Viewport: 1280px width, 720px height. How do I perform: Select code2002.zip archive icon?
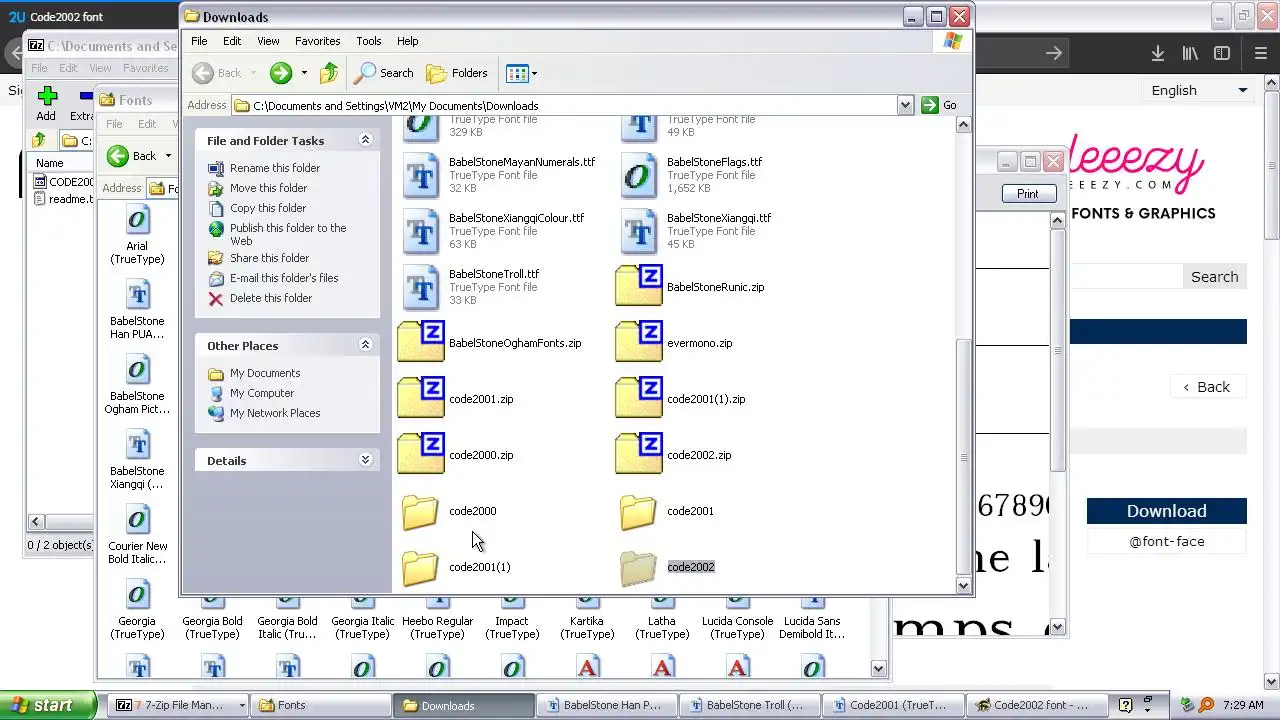click(x=639, y=455)
